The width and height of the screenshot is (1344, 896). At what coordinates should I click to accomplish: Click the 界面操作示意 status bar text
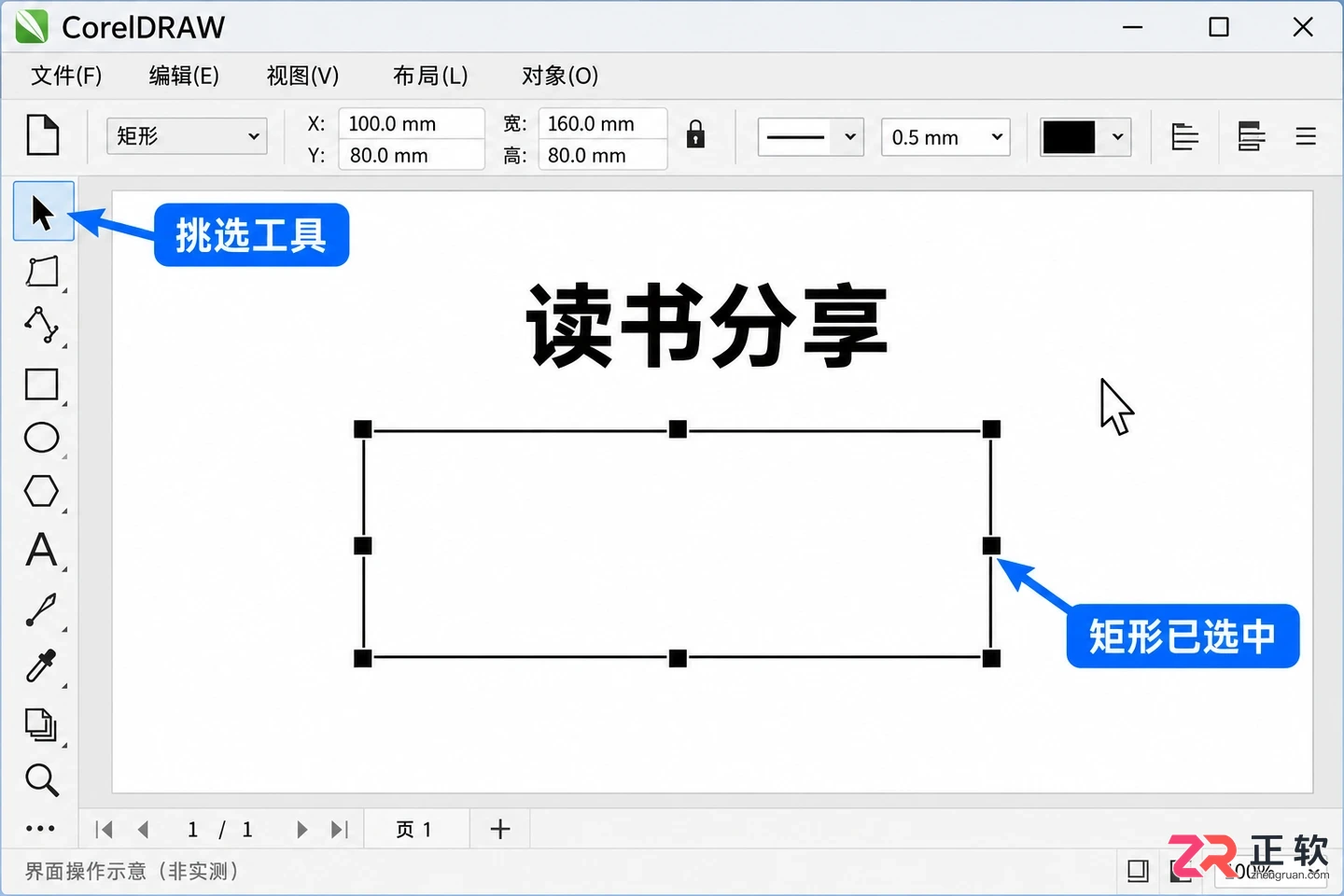click(132, 871)
